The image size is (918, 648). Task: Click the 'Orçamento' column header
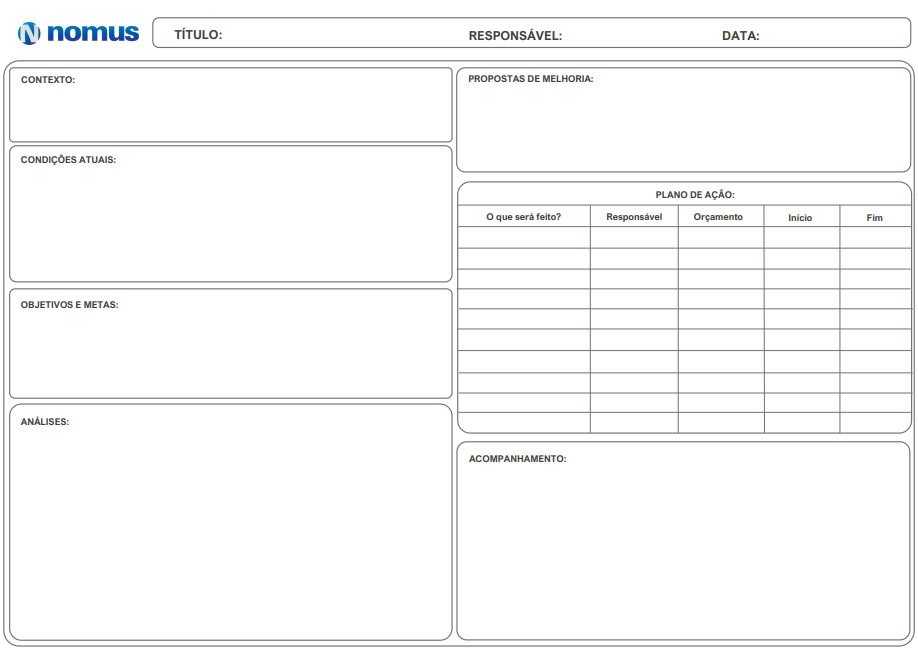pyautogui.click(x=718, y=217)
